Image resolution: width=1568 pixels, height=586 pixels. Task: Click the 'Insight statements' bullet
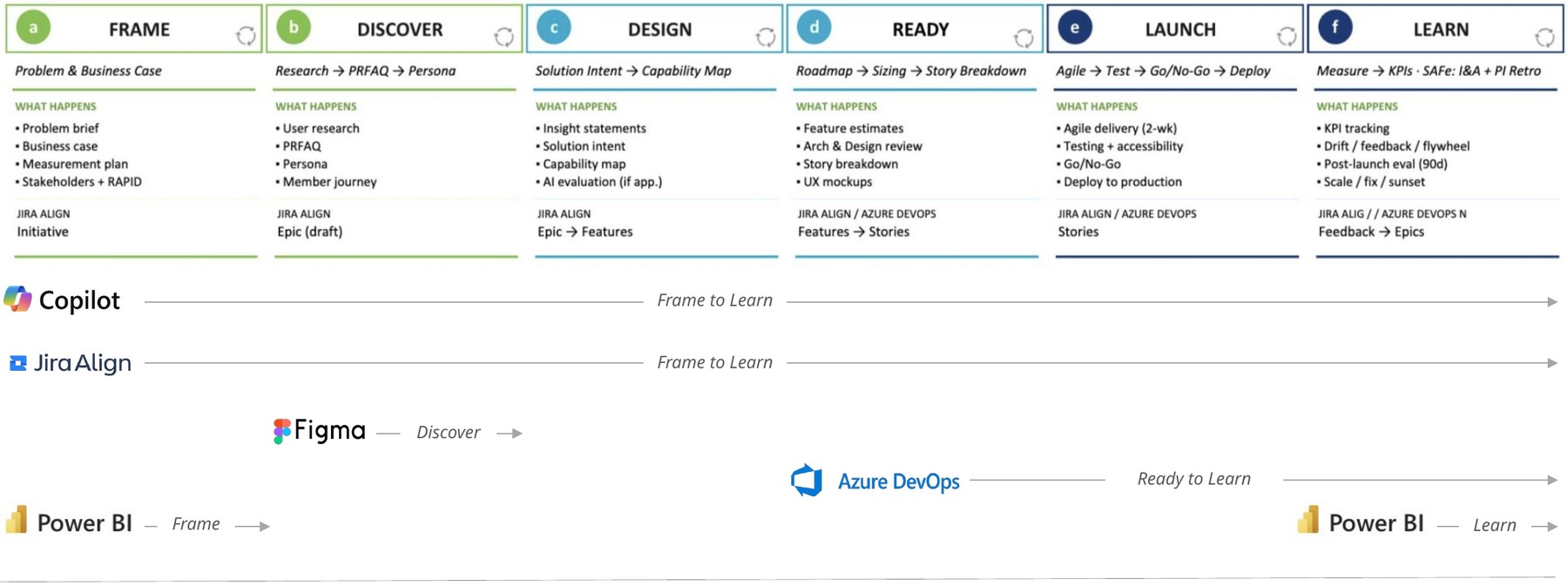click(x=591, y=128)
